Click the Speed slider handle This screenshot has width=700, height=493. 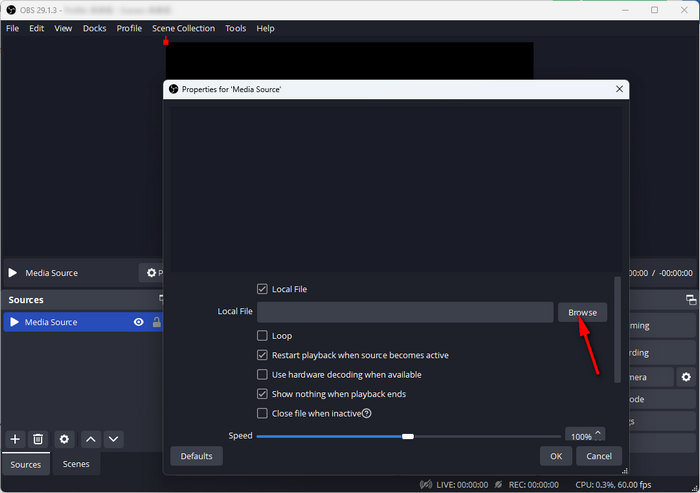pos(408,436)
